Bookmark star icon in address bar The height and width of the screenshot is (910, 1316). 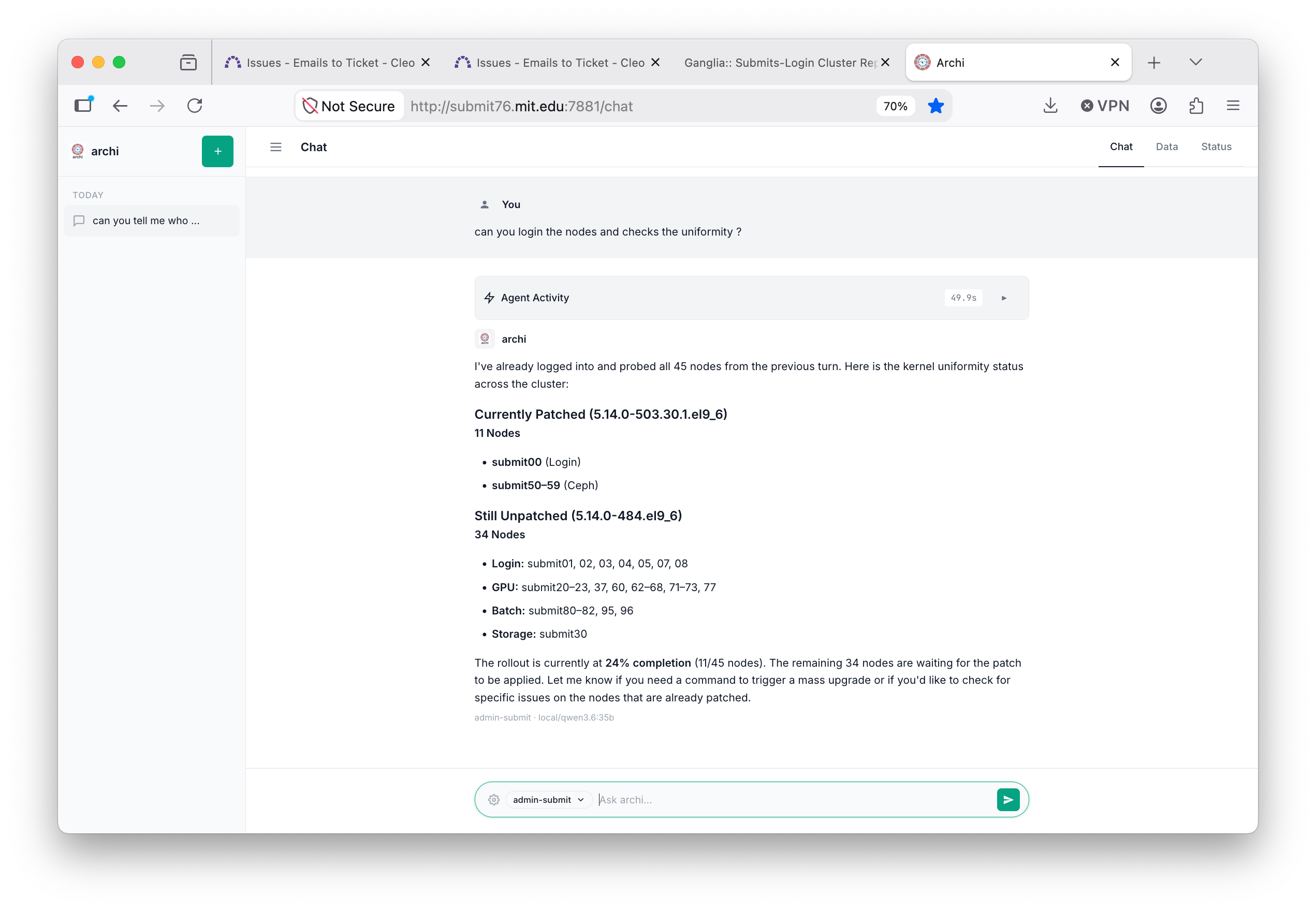(x=935, y=106)
